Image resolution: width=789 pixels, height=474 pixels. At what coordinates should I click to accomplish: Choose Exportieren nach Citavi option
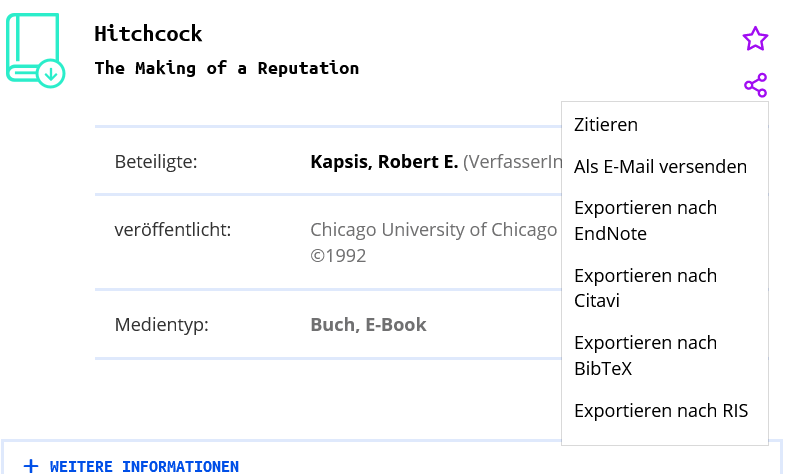point(646,288)
